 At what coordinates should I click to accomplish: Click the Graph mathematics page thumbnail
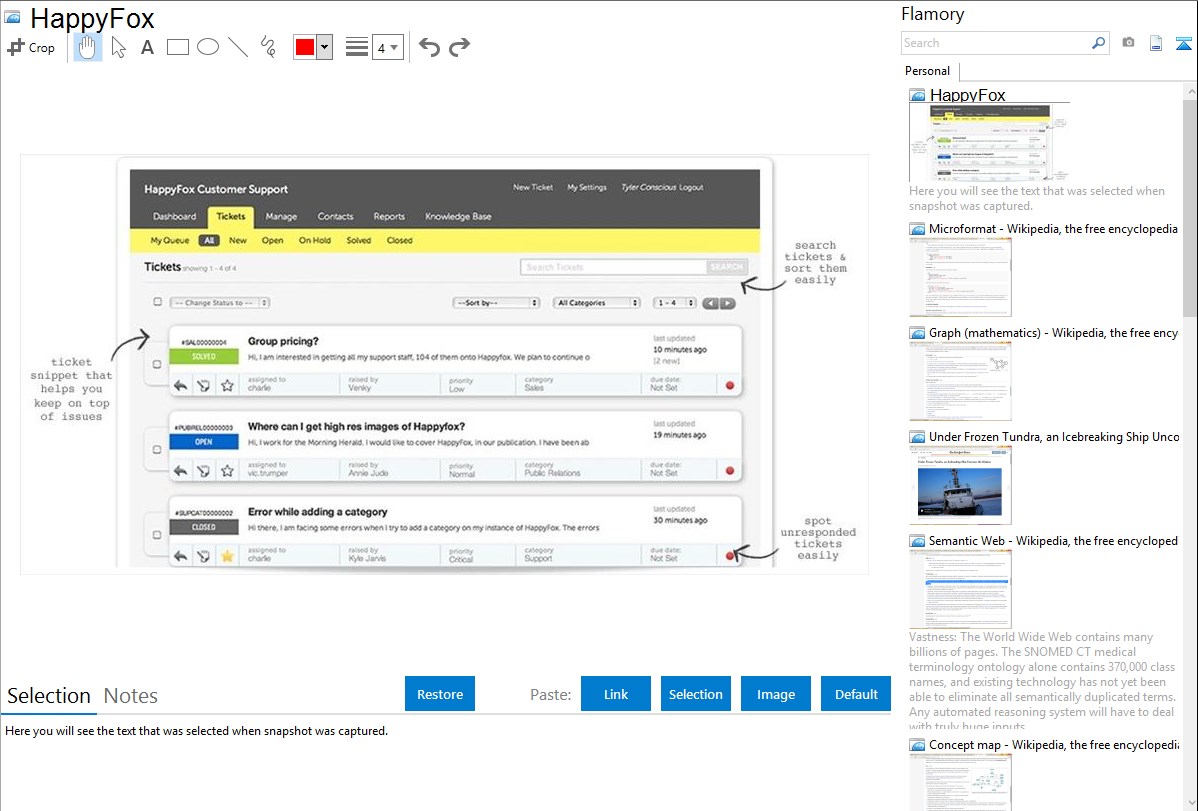[960, 381]
